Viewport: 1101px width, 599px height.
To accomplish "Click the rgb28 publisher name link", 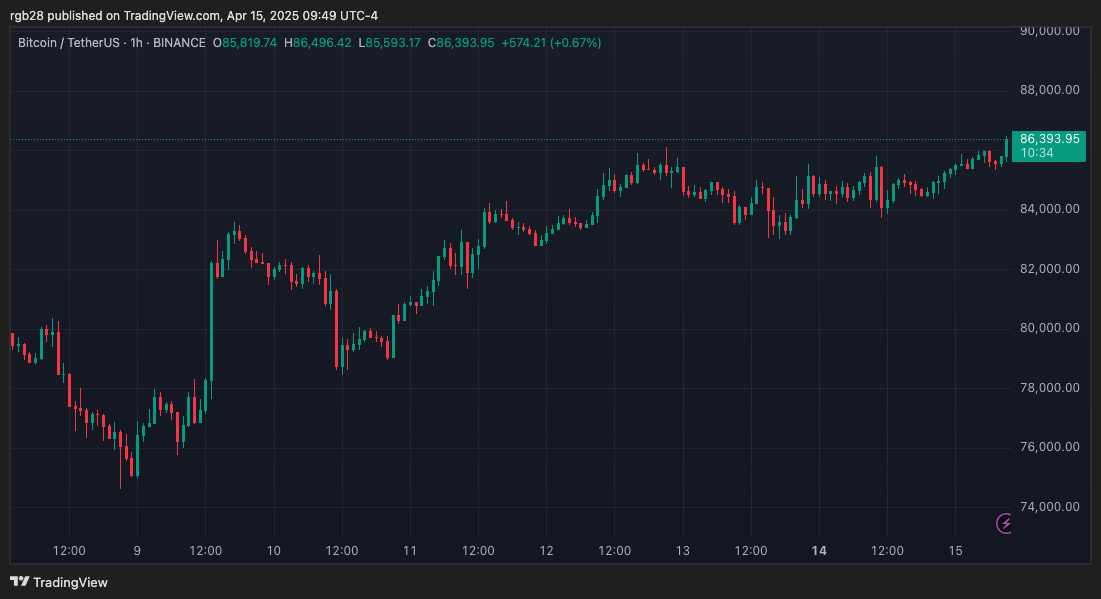I will (x=27, y=15).
